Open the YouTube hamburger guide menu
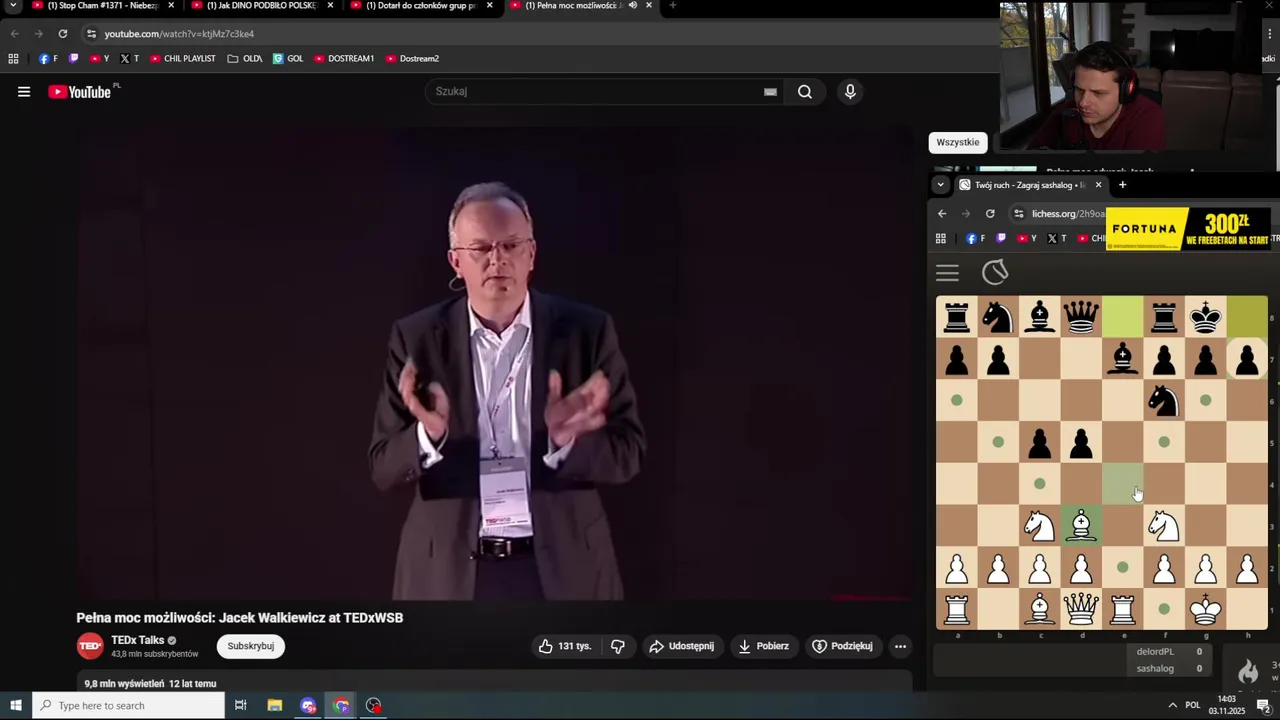 pyautogui.click(x=24, y=92)
